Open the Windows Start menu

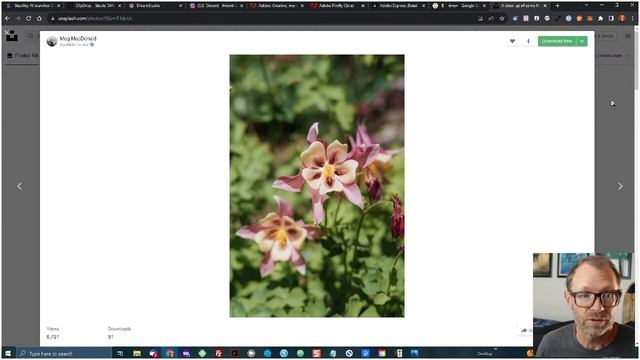point(8,353)
